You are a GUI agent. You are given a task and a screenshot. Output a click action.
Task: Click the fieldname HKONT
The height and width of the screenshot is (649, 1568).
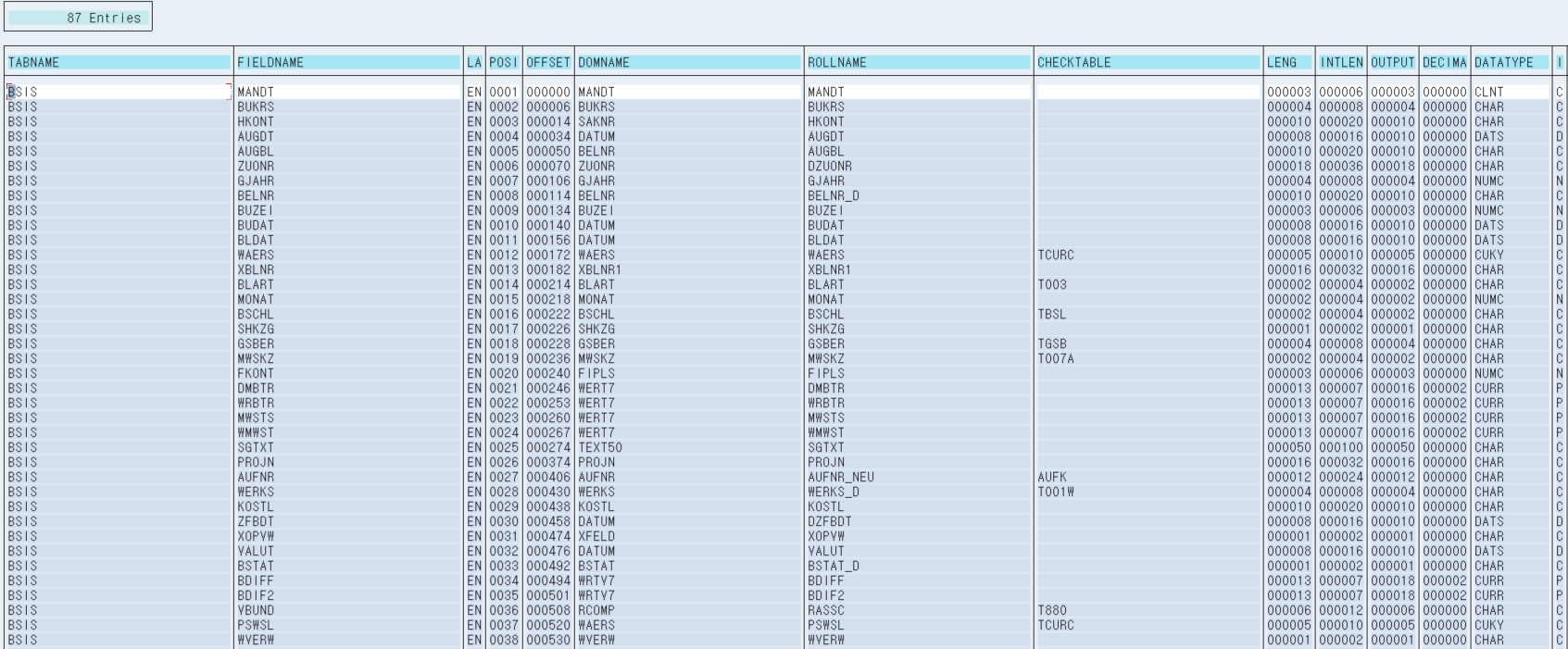(256, 121)
